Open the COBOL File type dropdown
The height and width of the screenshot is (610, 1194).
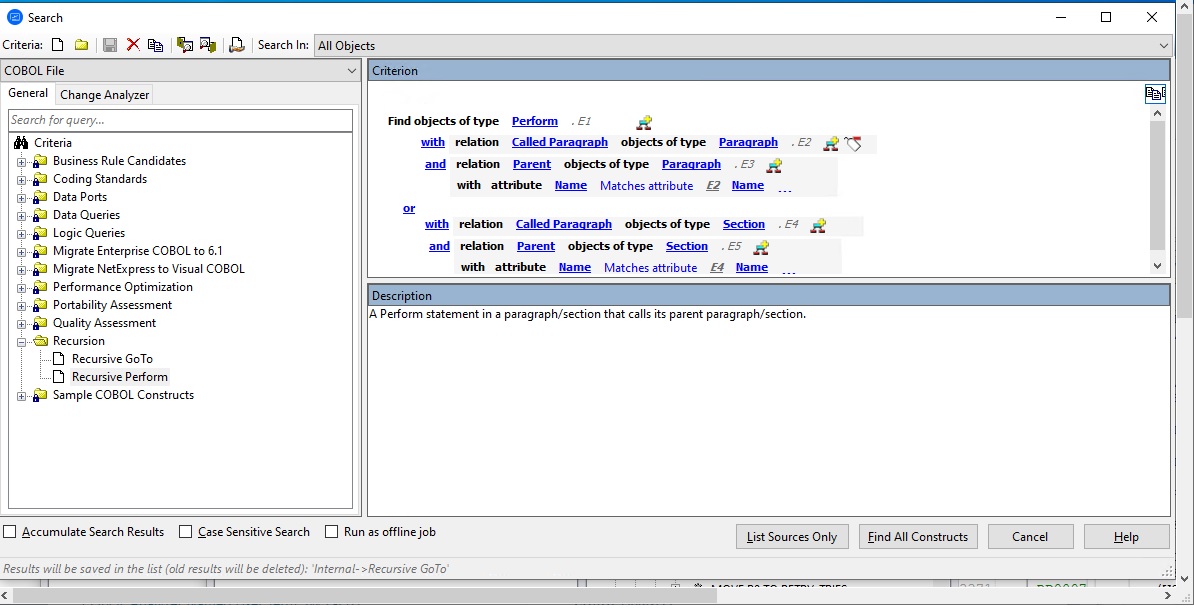tap(351, 71)
